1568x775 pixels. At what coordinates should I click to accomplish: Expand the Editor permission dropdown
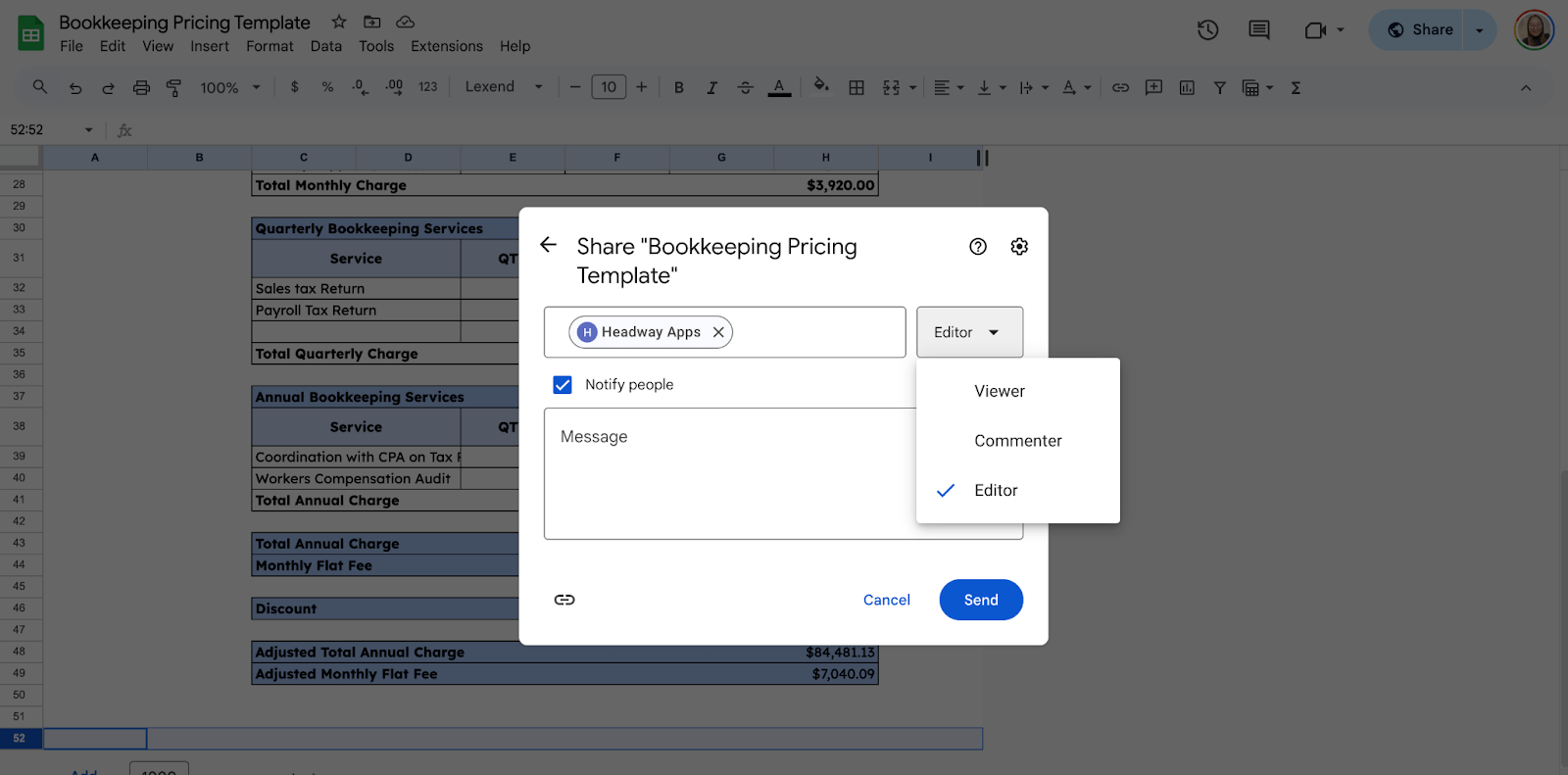coord(968,332)
